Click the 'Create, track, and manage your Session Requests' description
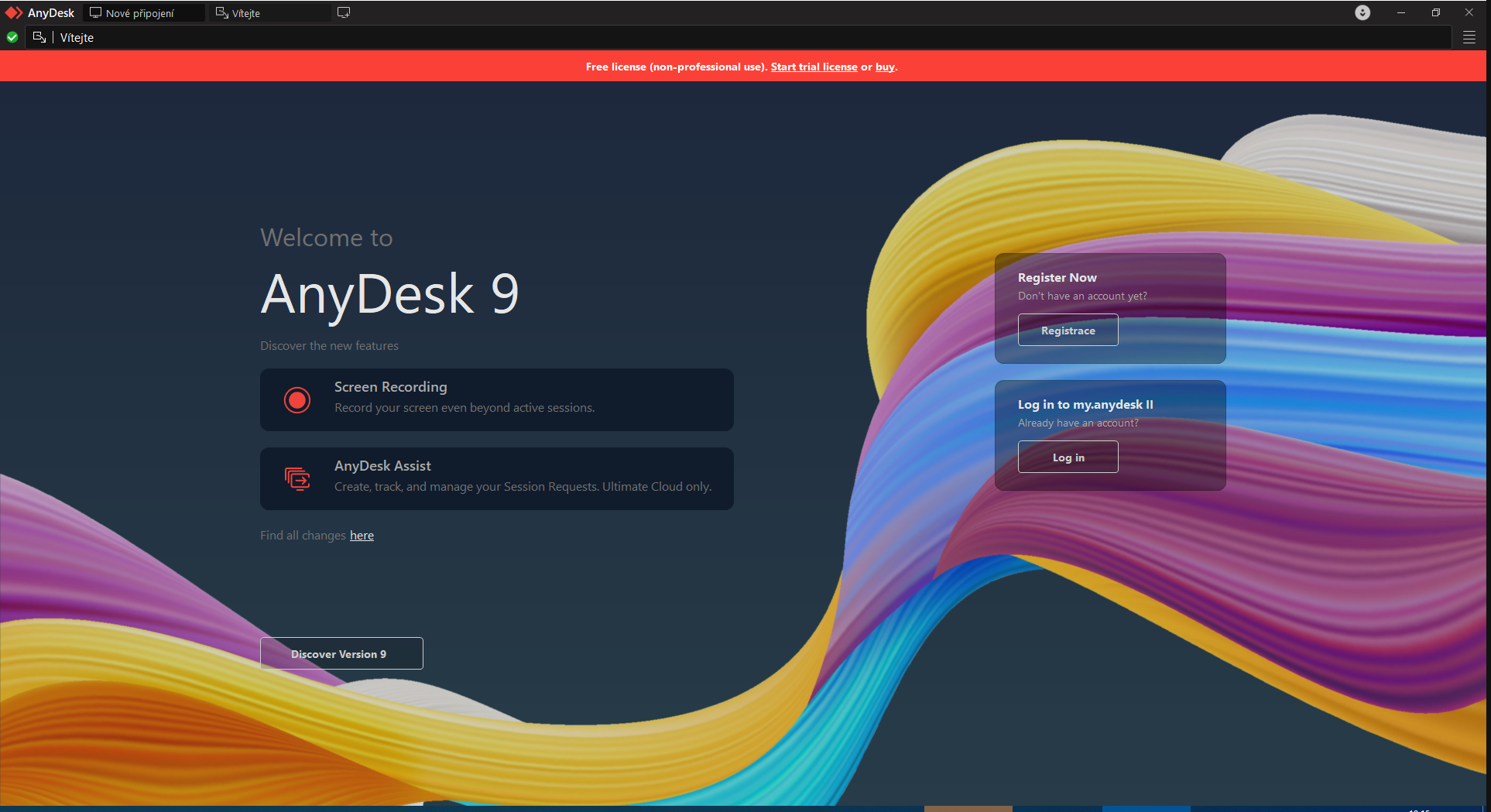 523,486
